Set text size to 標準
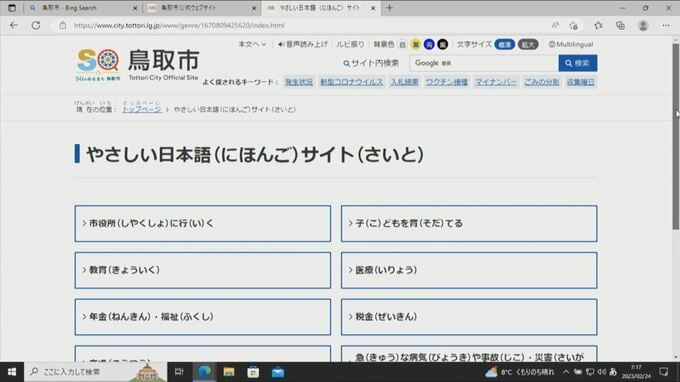Screen dimensions: 680x382 [504, 44]
